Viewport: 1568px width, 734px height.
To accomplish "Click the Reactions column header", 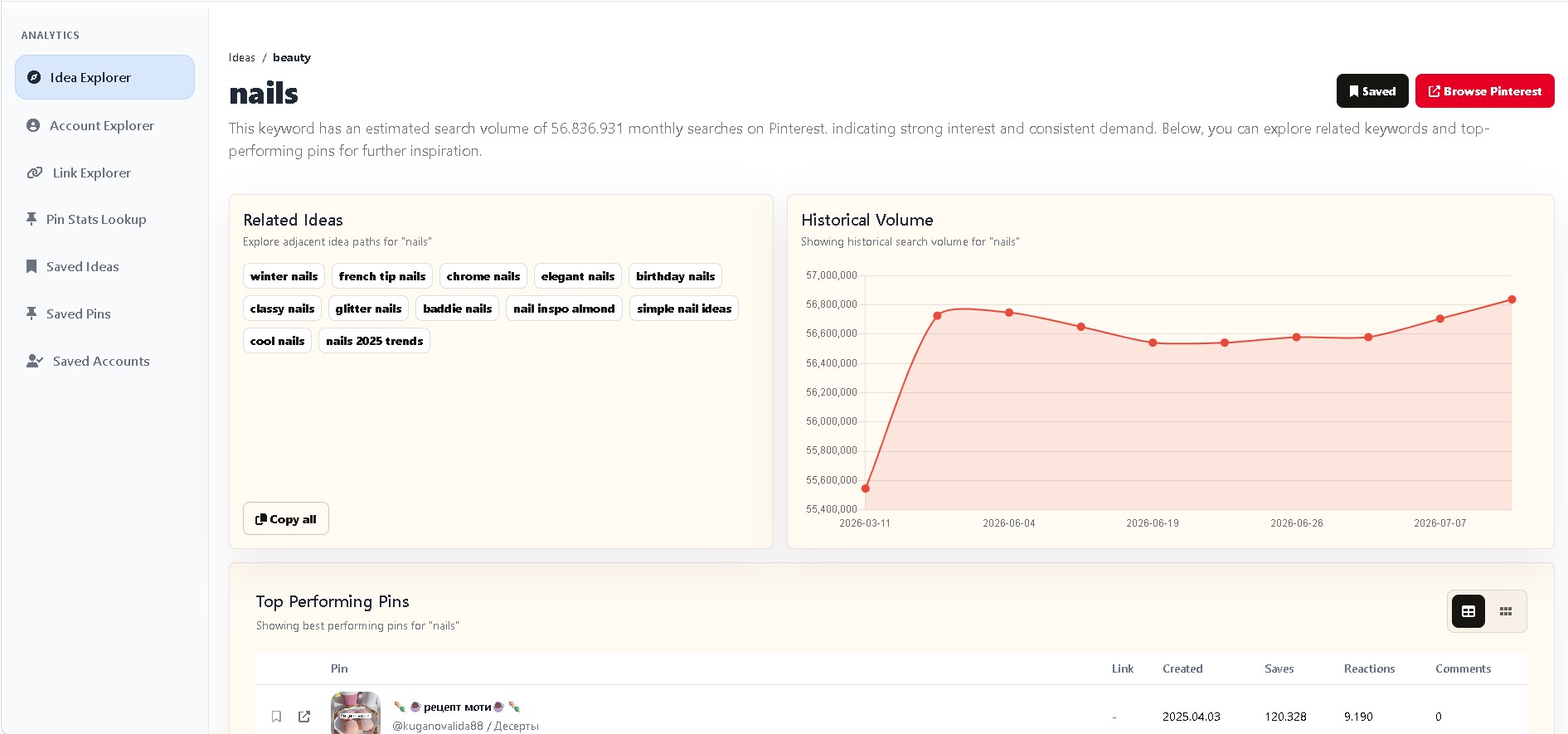I will point(1369,668).
